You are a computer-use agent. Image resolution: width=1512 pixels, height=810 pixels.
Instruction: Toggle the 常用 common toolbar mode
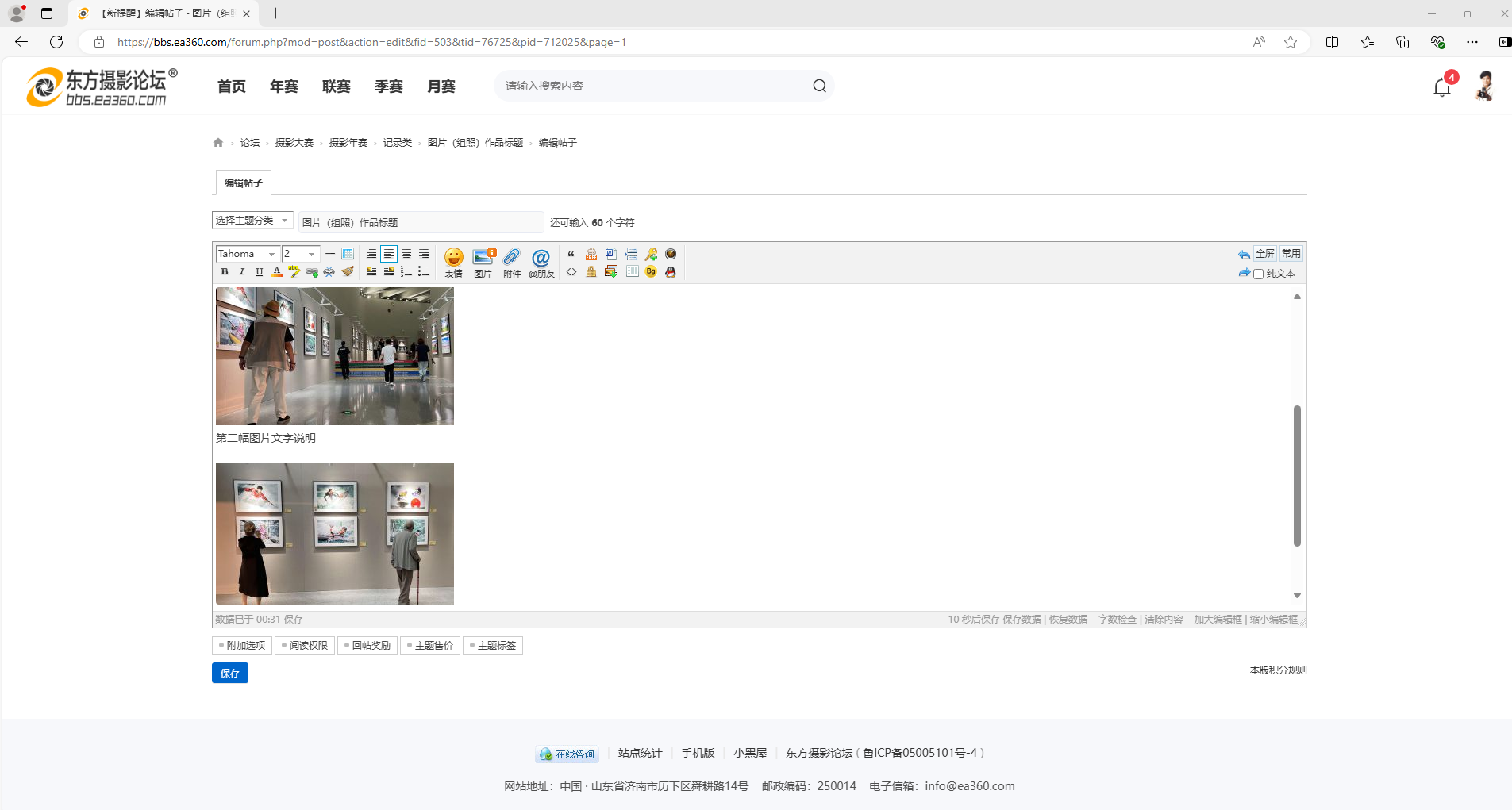coord(1291,254)
